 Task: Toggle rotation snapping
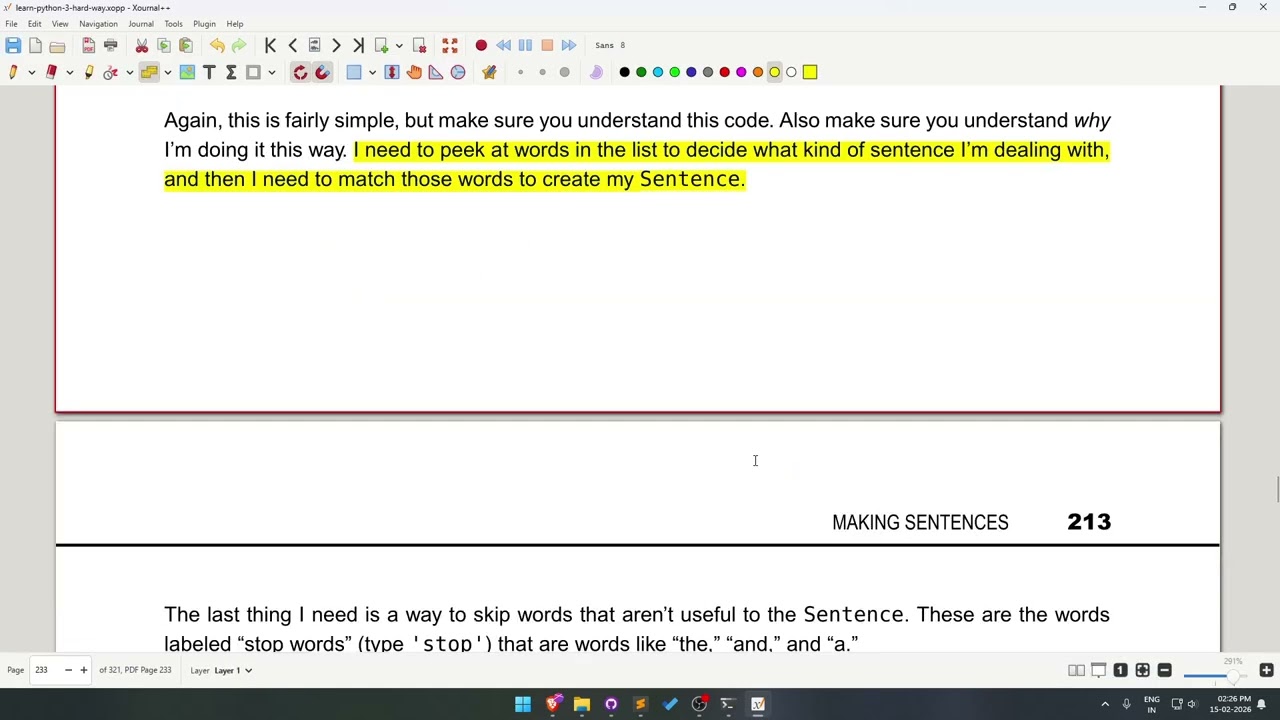pyautogui.click(x=300, y=72)
